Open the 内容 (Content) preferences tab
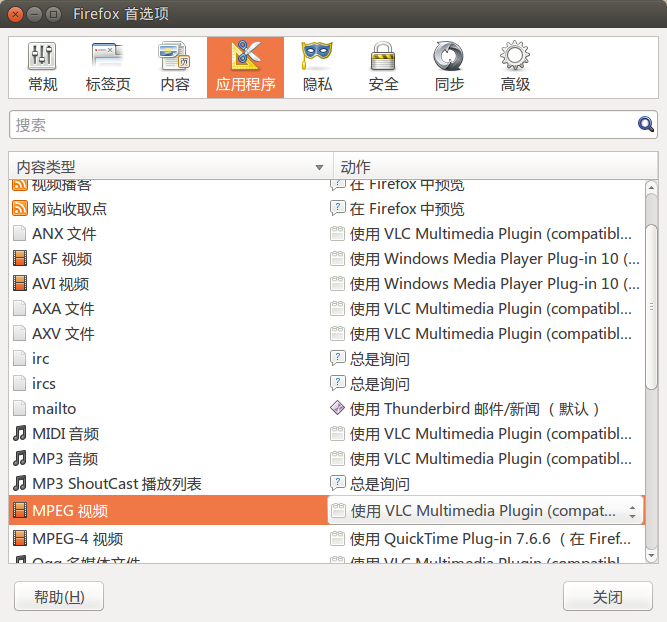Viewport: 667px width, 622px height. 175,67
